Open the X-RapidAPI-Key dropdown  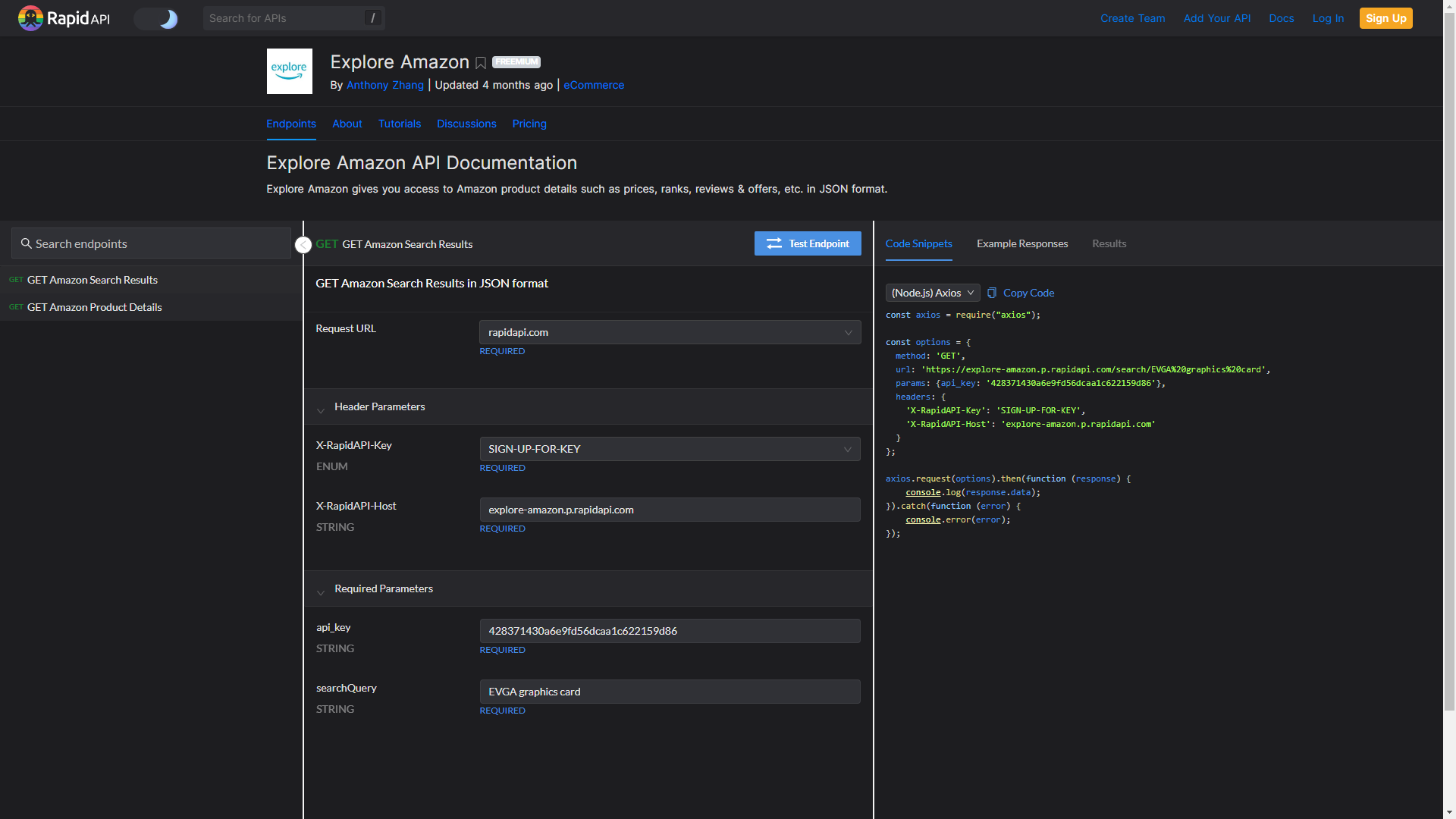tap(670, 449)
